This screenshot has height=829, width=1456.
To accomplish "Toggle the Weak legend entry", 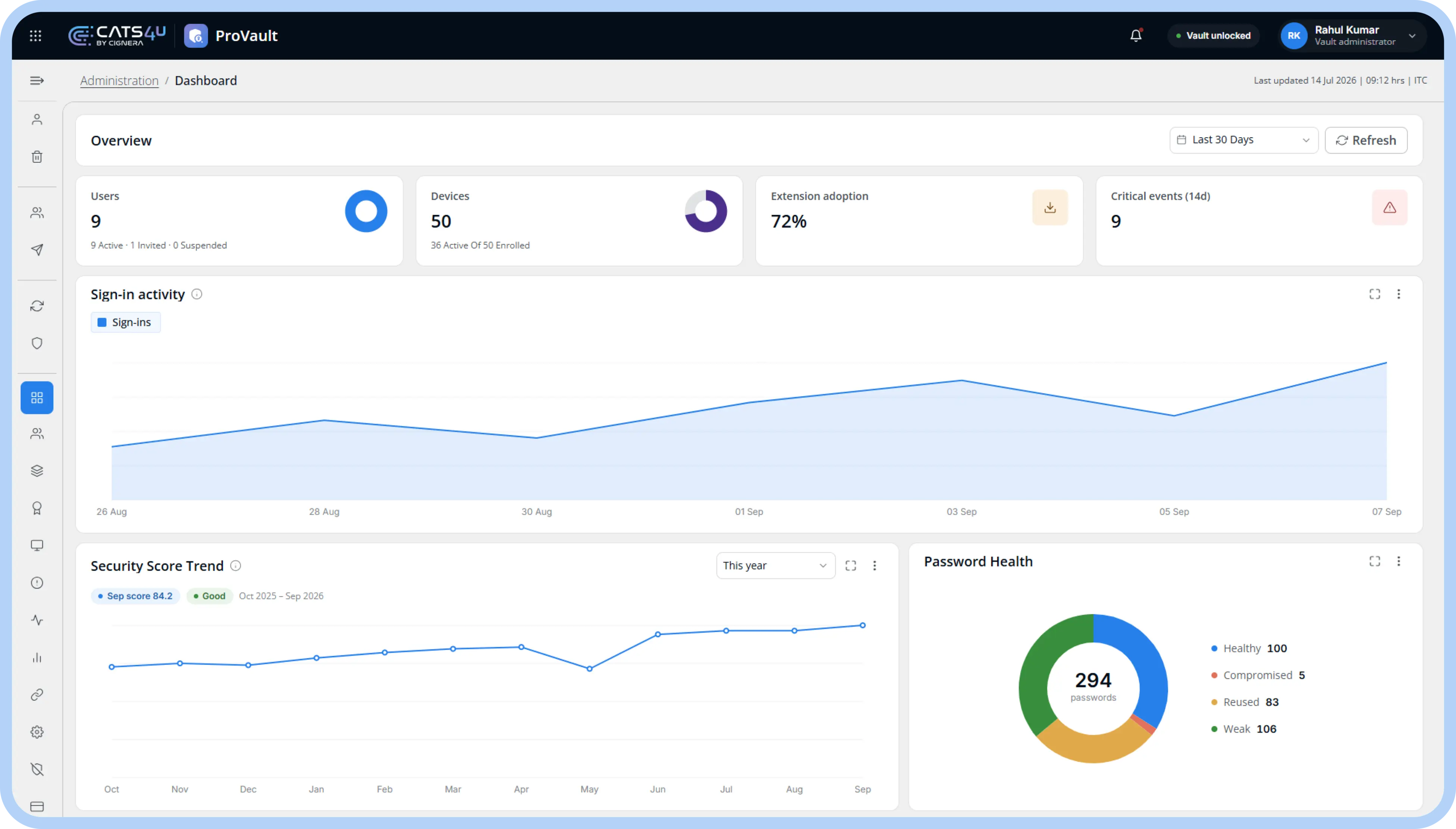I will 1243,729.
